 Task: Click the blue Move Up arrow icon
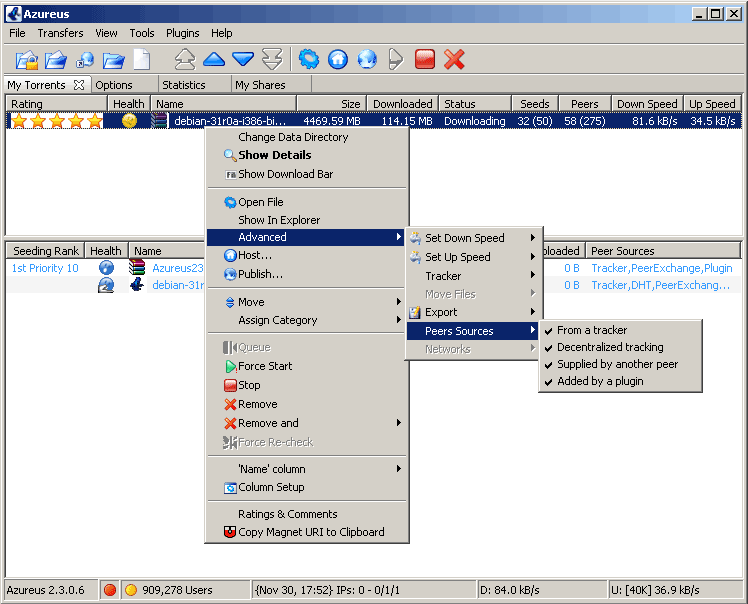pos(214,59)
